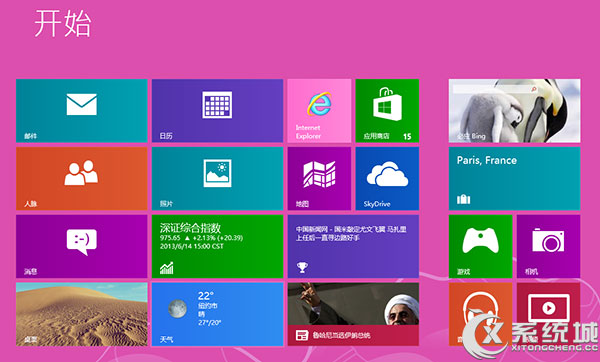600x362 pixels.
Task: Launch Internet Explorer tile
Action: tap(319, 111)
